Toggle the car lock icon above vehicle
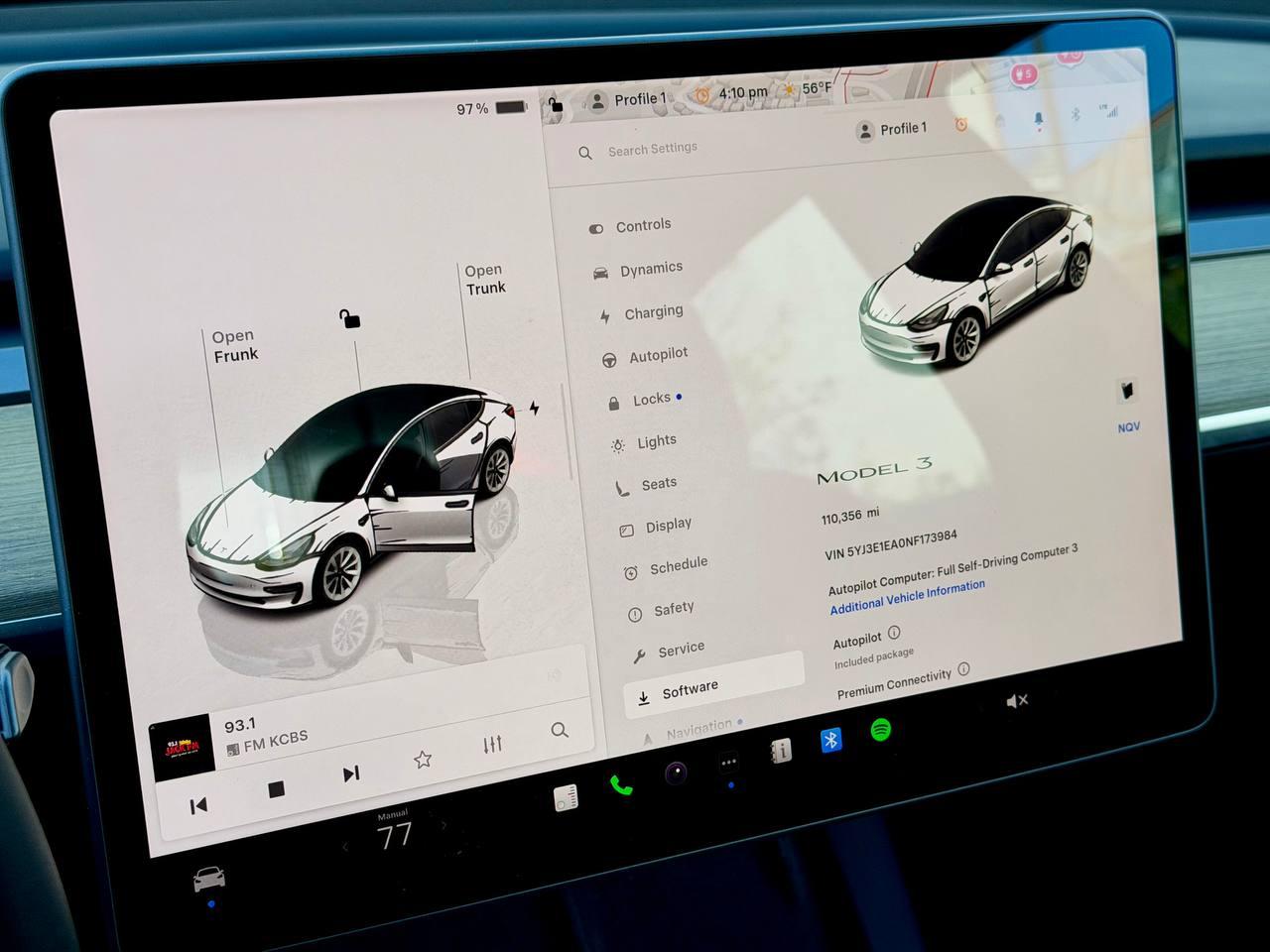The height and width of the screenshot is (952, 1270). pos(349,318)
